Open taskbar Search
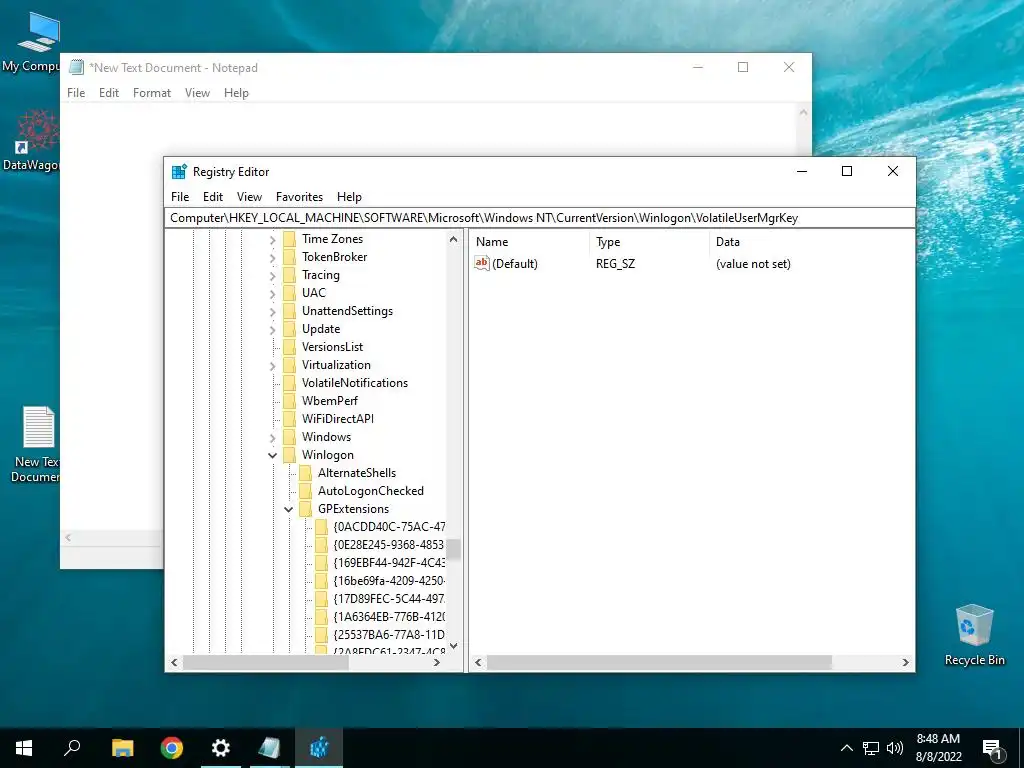1024x768 pixels. (72, 748)
